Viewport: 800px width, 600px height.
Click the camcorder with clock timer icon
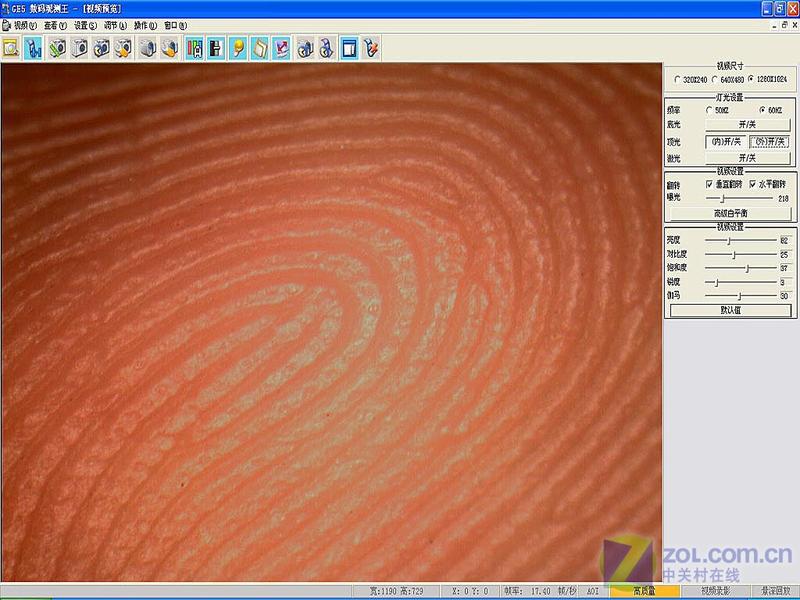pos(305,48)
